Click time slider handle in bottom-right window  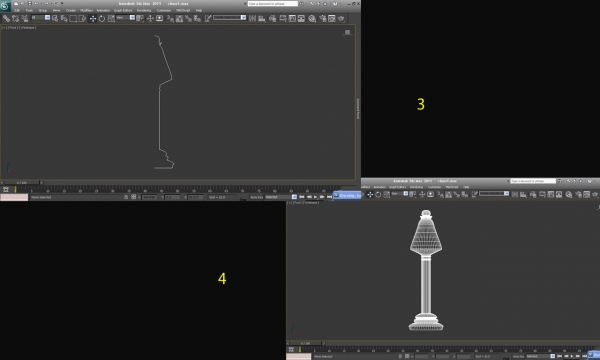coord(305,344)
